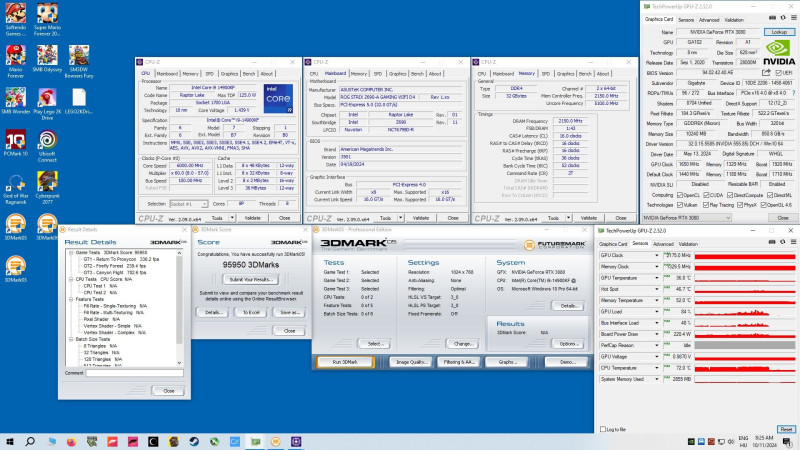Click Reset button in GPU-Z Sensors
Viewport: 800px width, 450px height.
coord(786,429)
